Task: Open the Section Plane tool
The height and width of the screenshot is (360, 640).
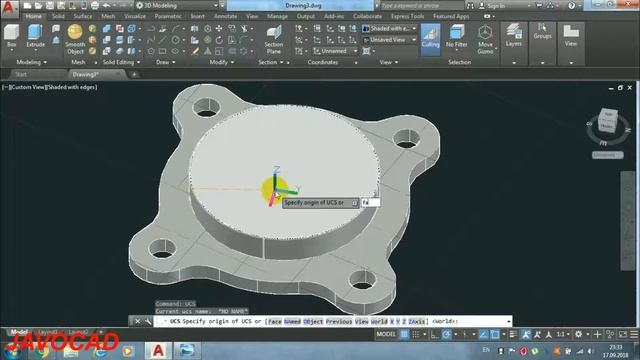Action: [x=273, y=40]
